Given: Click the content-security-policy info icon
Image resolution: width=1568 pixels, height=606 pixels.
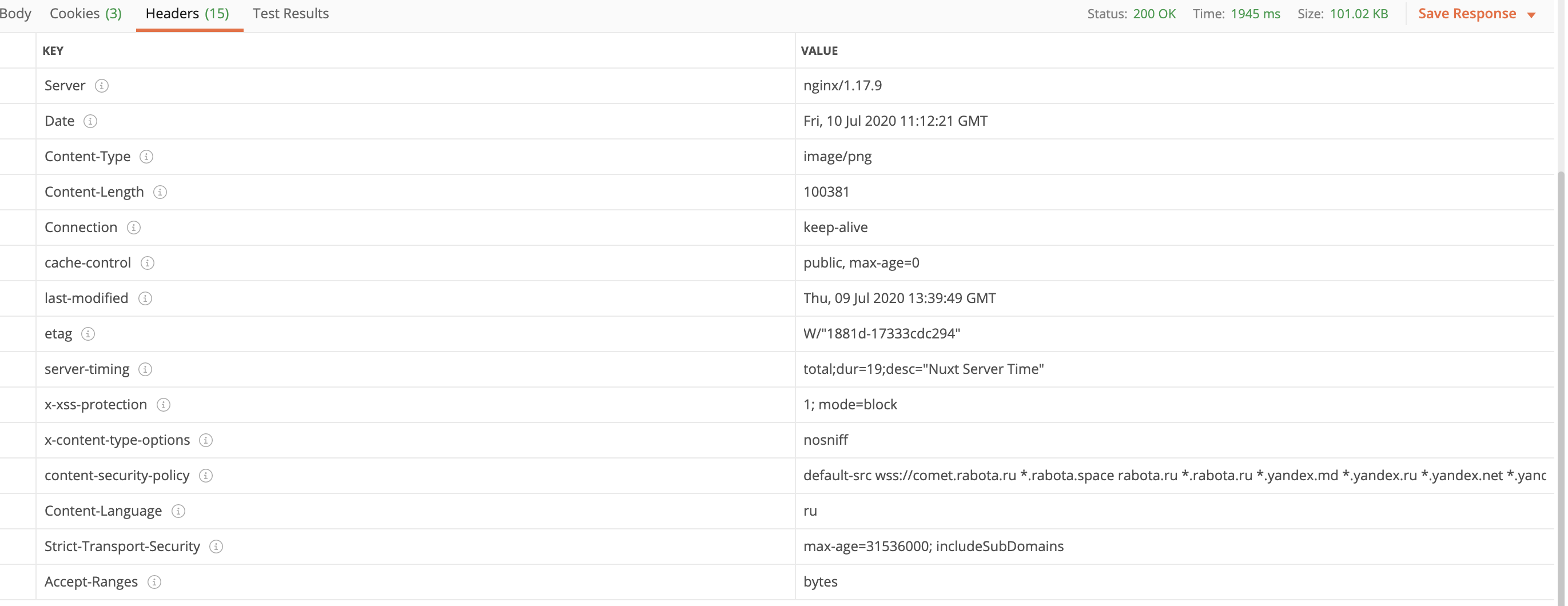Looking at the screenshot, I should tap(206, 476).
